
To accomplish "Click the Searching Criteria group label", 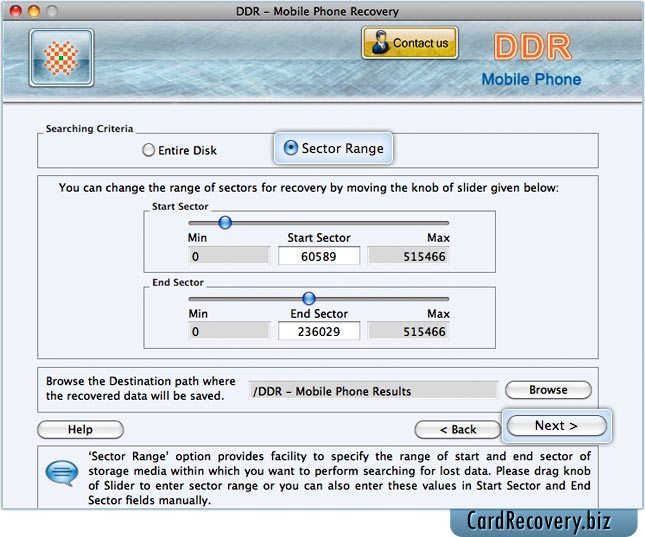I will pos(89,129).
